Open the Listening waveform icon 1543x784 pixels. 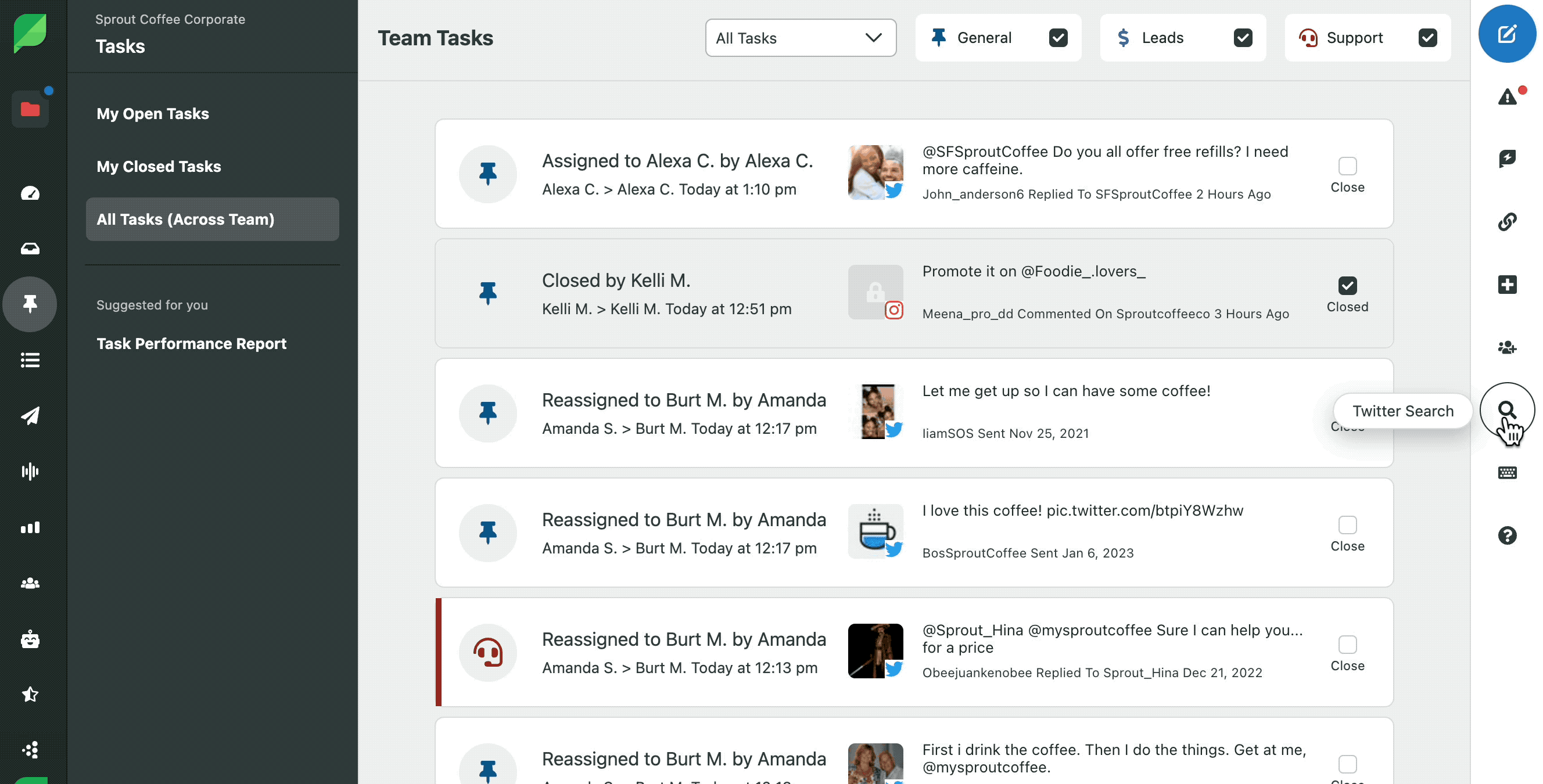click(x=30, y=472)
